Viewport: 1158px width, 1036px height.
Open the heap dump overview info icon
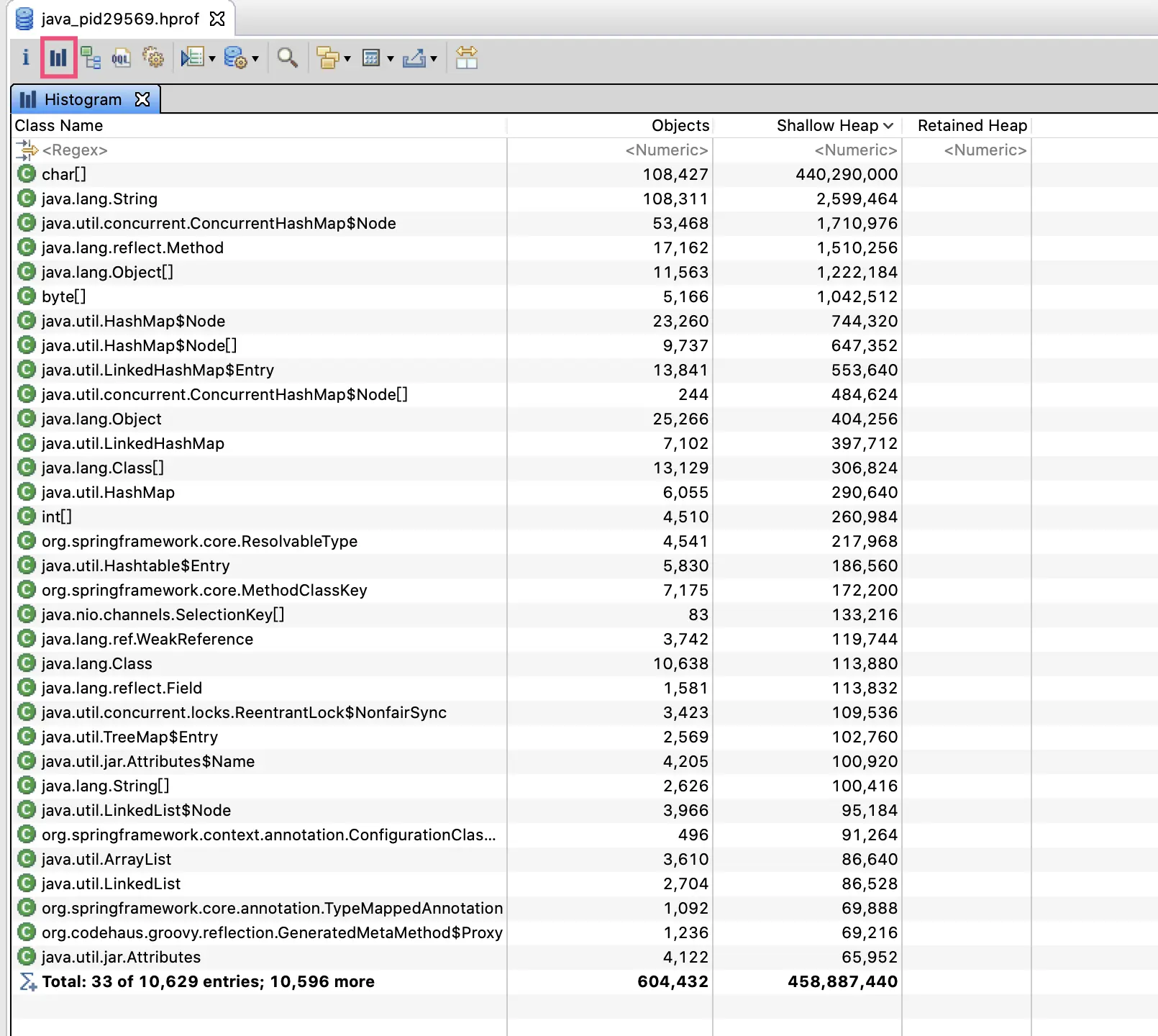[26, 58]
